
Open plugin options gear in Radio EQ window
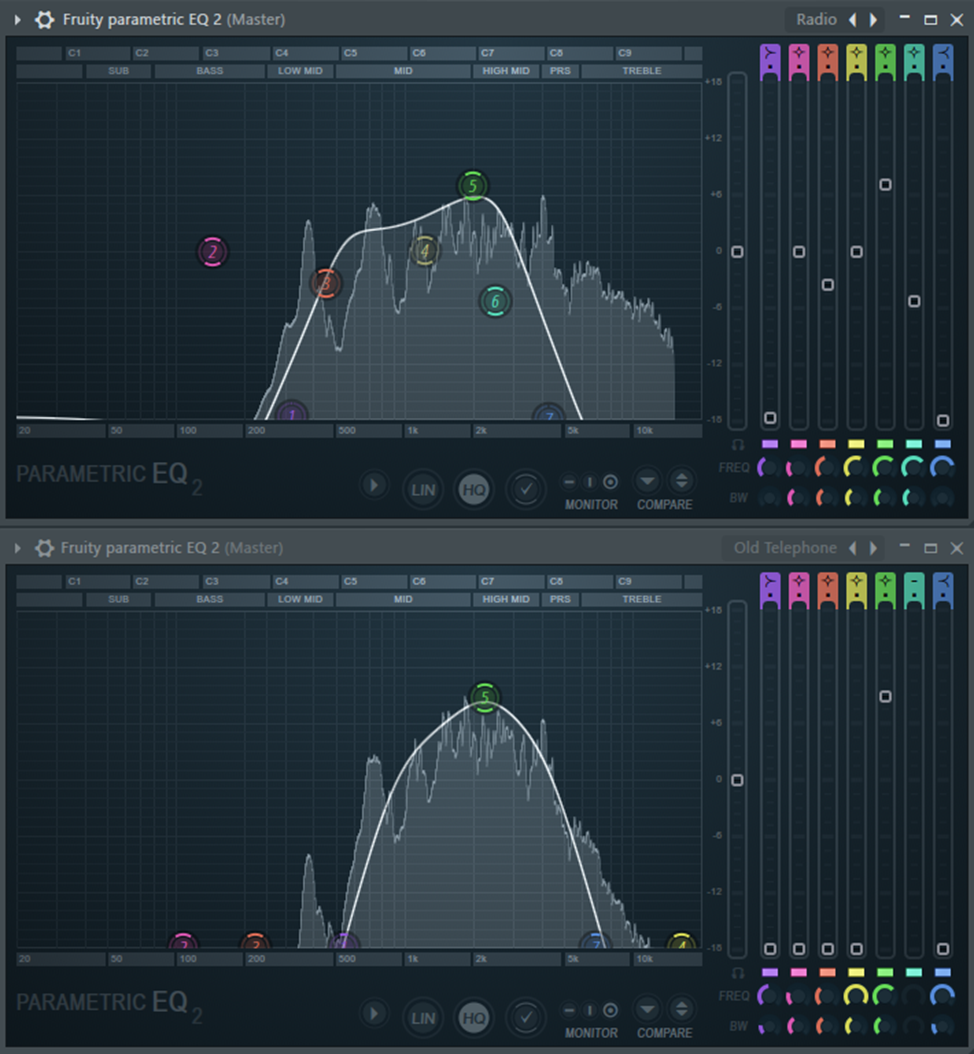(44, 19)
